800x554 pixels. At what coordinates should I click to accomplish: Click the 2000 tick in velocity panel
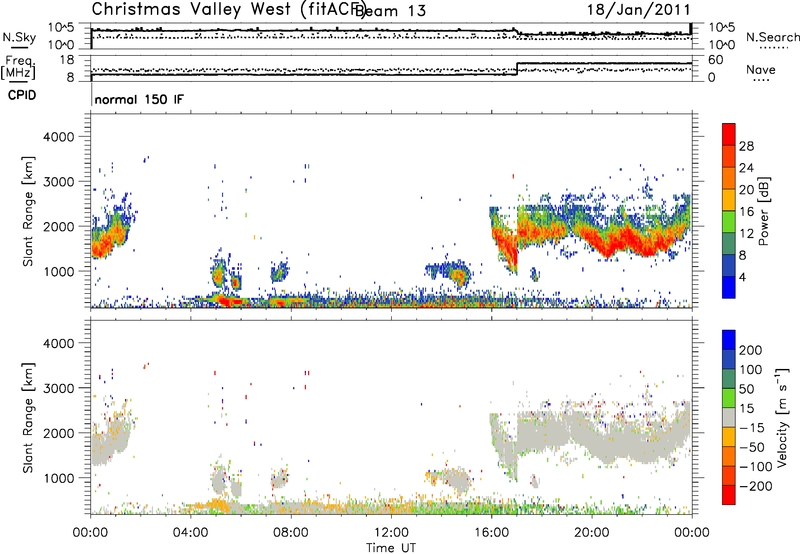(58, 433)
